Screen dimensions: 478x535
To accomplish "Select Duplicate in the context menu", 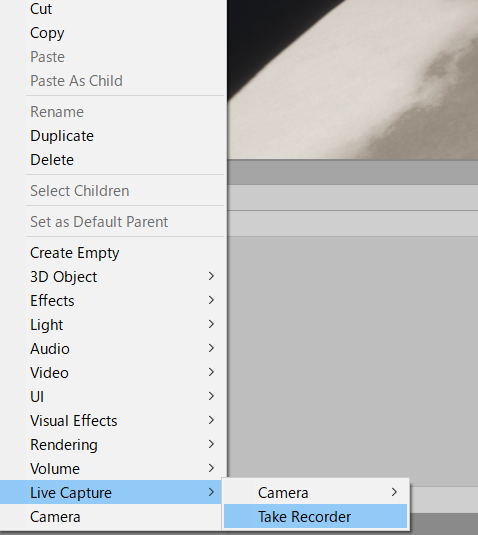I will coord(113,136).
